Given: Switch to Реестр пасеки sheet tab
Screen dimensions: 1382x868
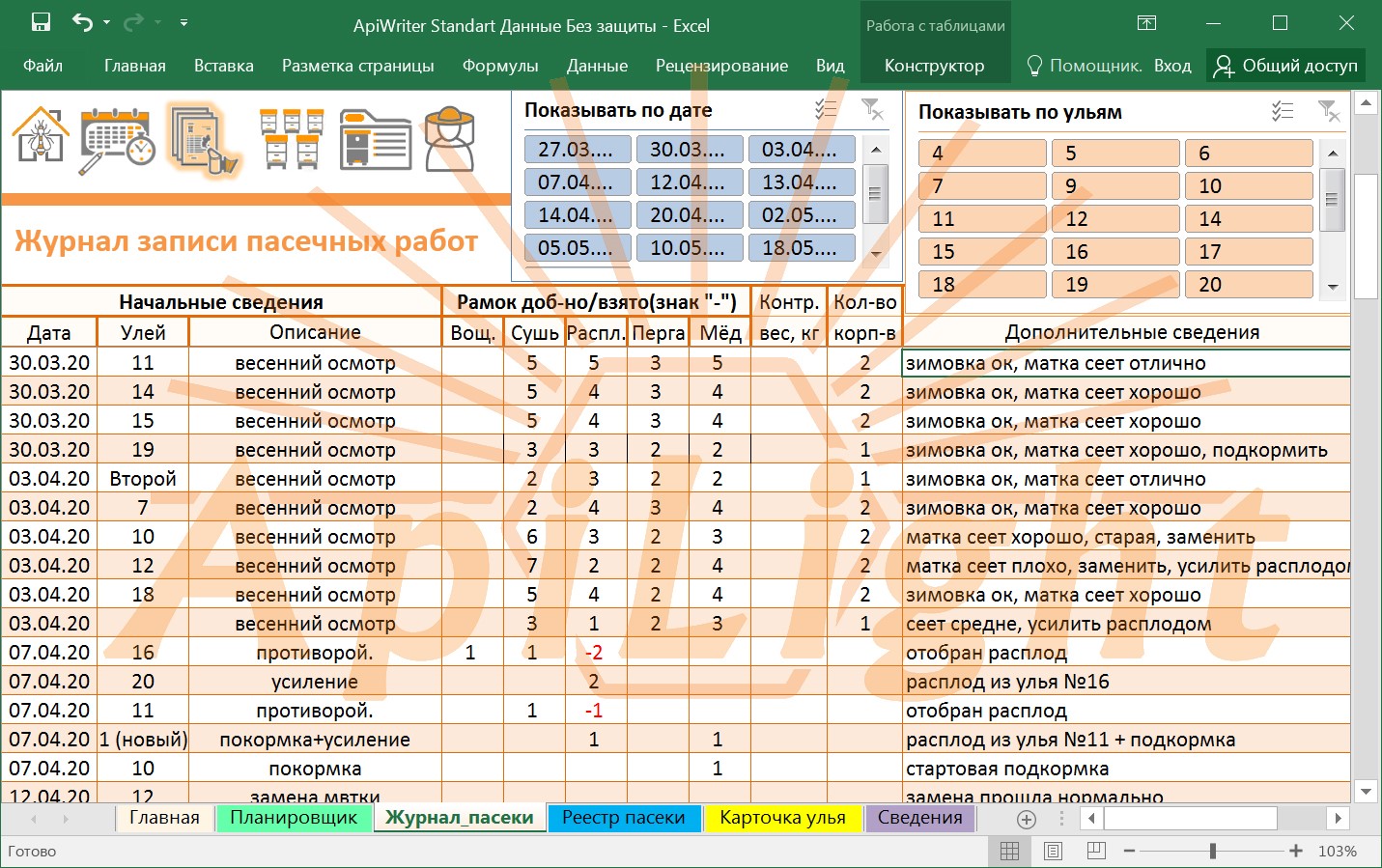Looking at the screenshot, I should tap(623, 818).
